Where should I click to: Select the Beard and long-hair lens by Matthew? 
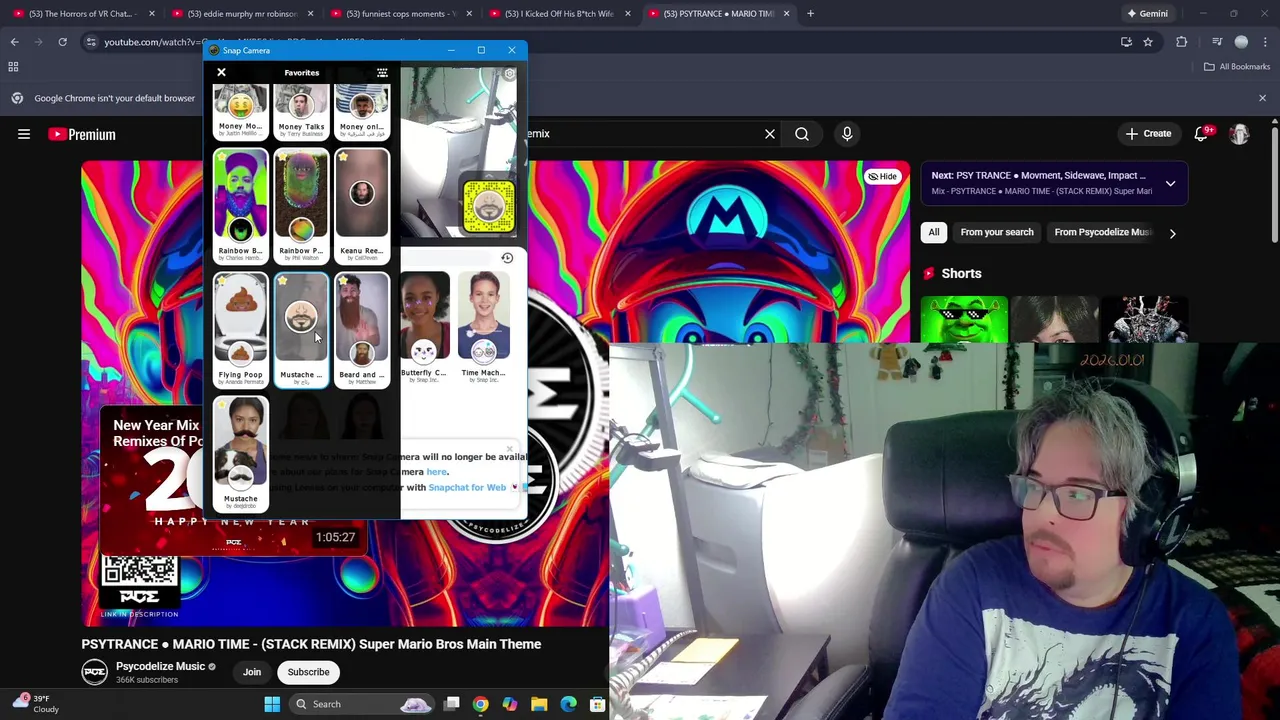click(x=362, y=329)
